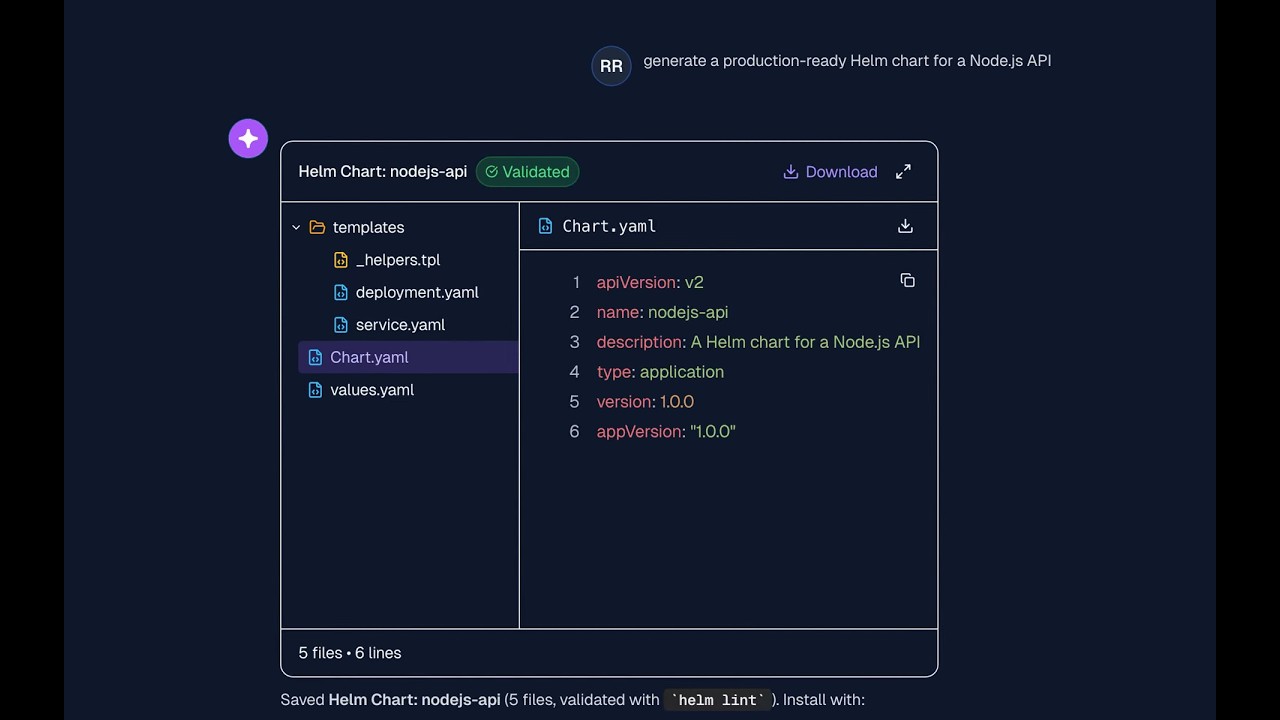Click the user prompt message text

coord(847,61)
